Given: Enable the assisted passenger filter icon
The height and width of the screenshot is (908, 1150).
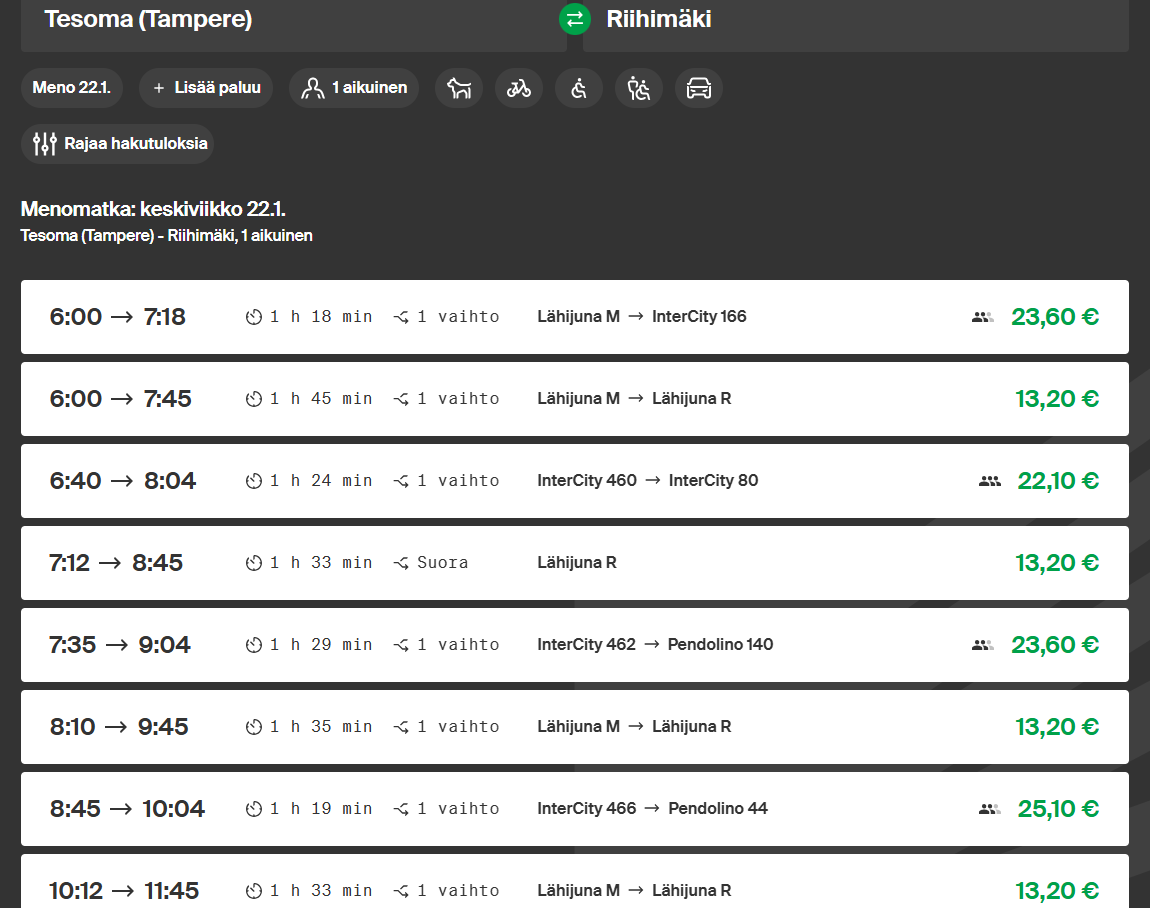Looking at the screenshot, I should [639, 88].
